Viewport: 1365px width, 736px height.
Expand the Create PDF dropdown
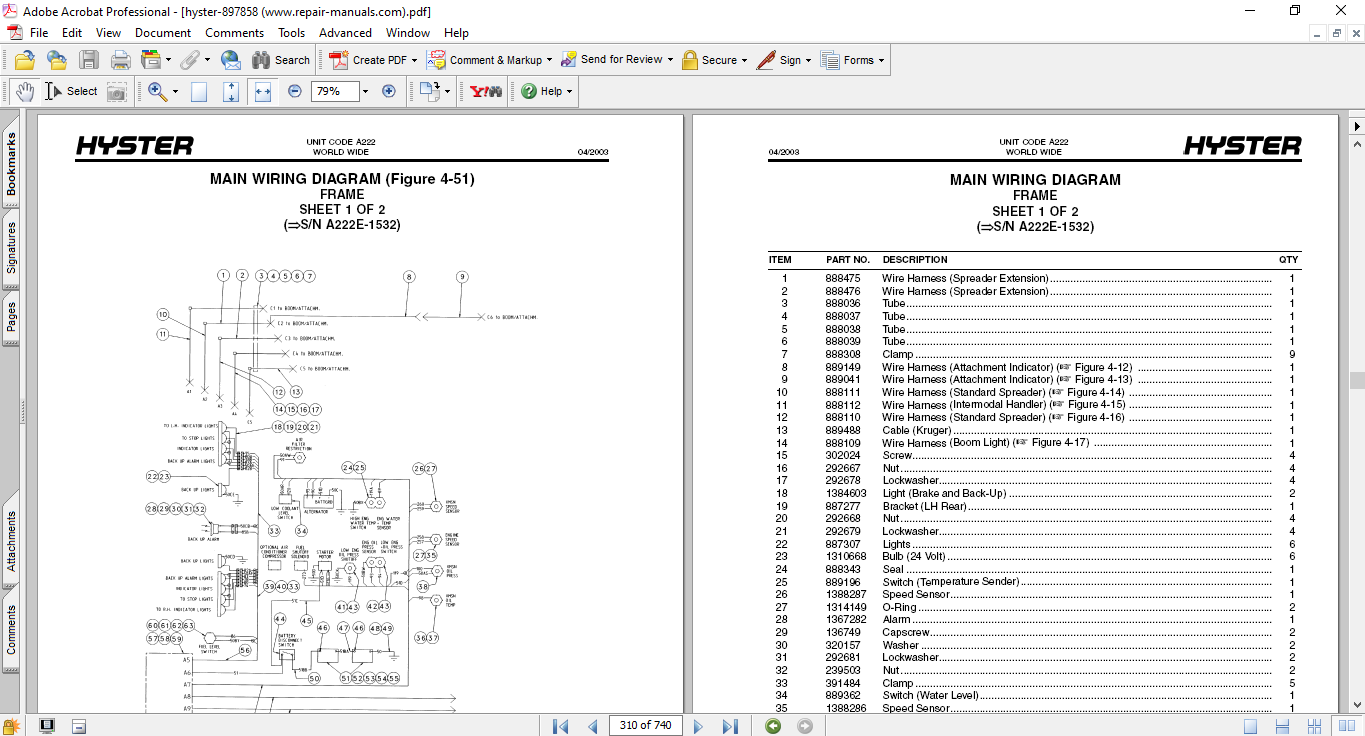(x=413, y=61)
